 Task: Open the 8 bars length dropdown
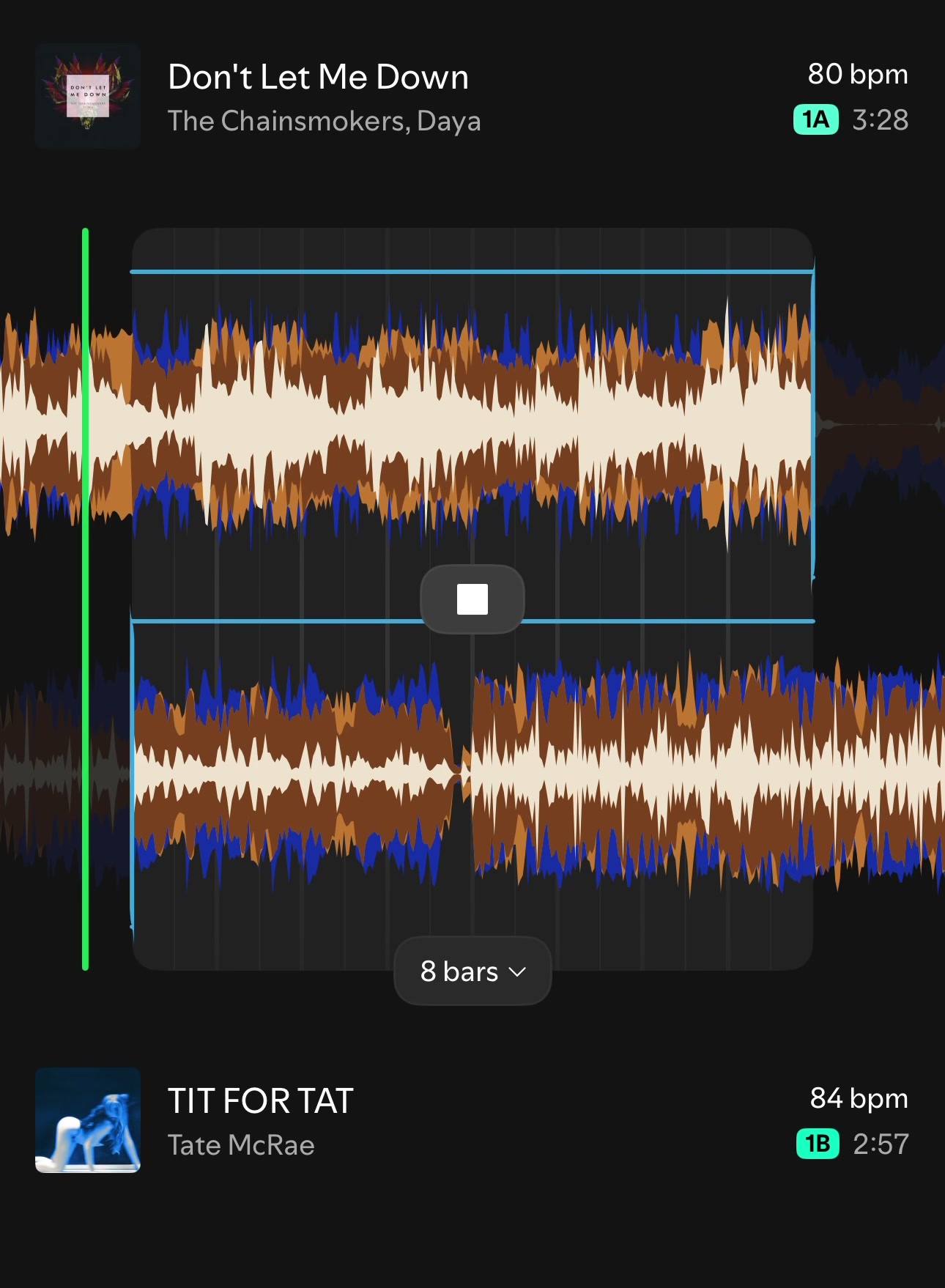tap(472, 971)
